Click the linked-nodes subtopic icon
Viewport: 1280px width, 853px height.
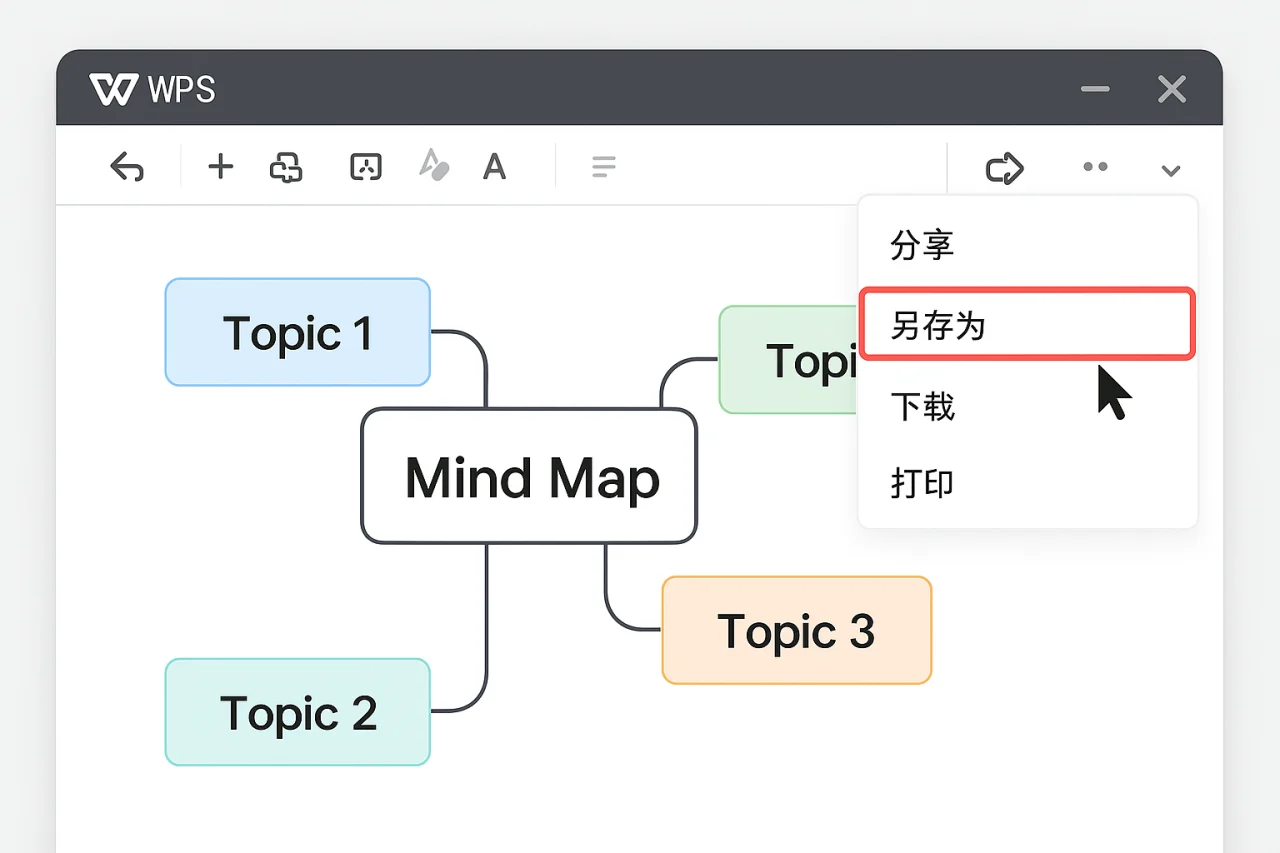(x=286, y=167)
